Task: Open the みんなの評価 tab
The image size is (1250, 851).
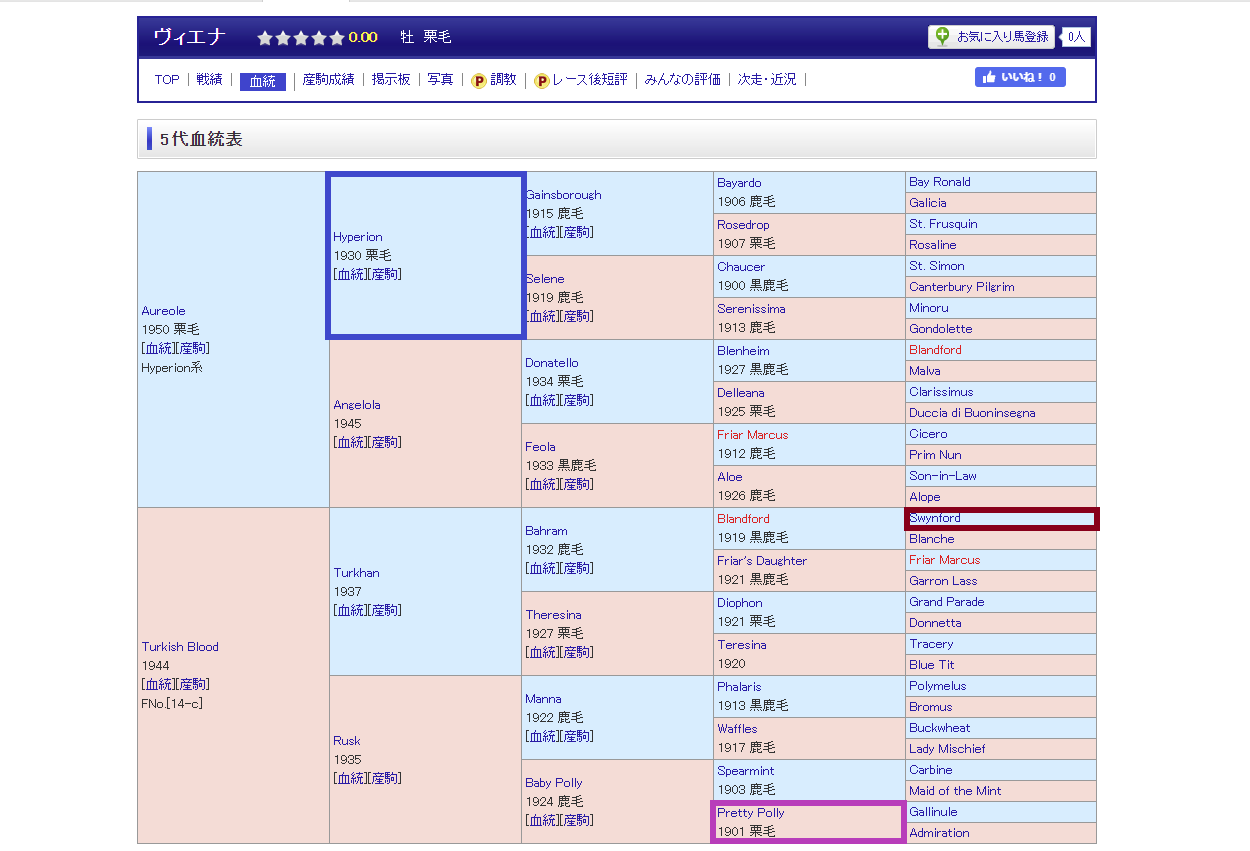Action: point(683,79)
